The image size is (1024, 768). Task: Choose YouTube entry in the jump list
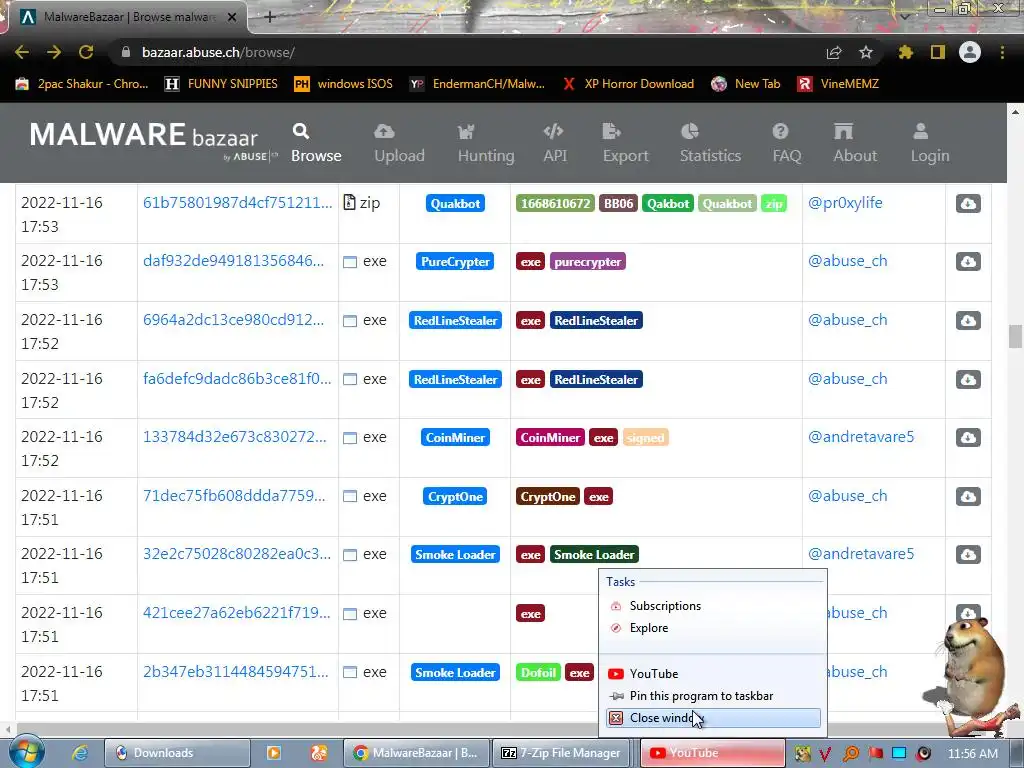[x=713, y=674]
